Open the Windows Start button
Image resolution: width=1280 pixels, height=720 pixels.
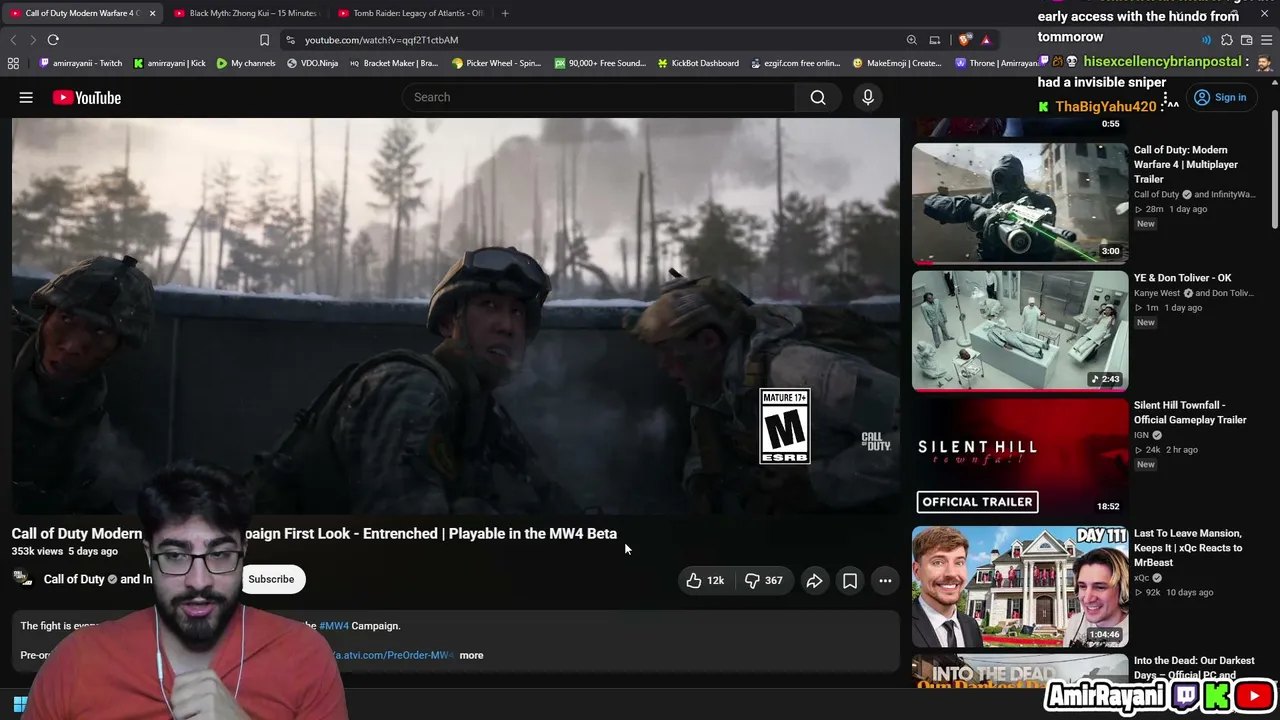coord(19,705)
